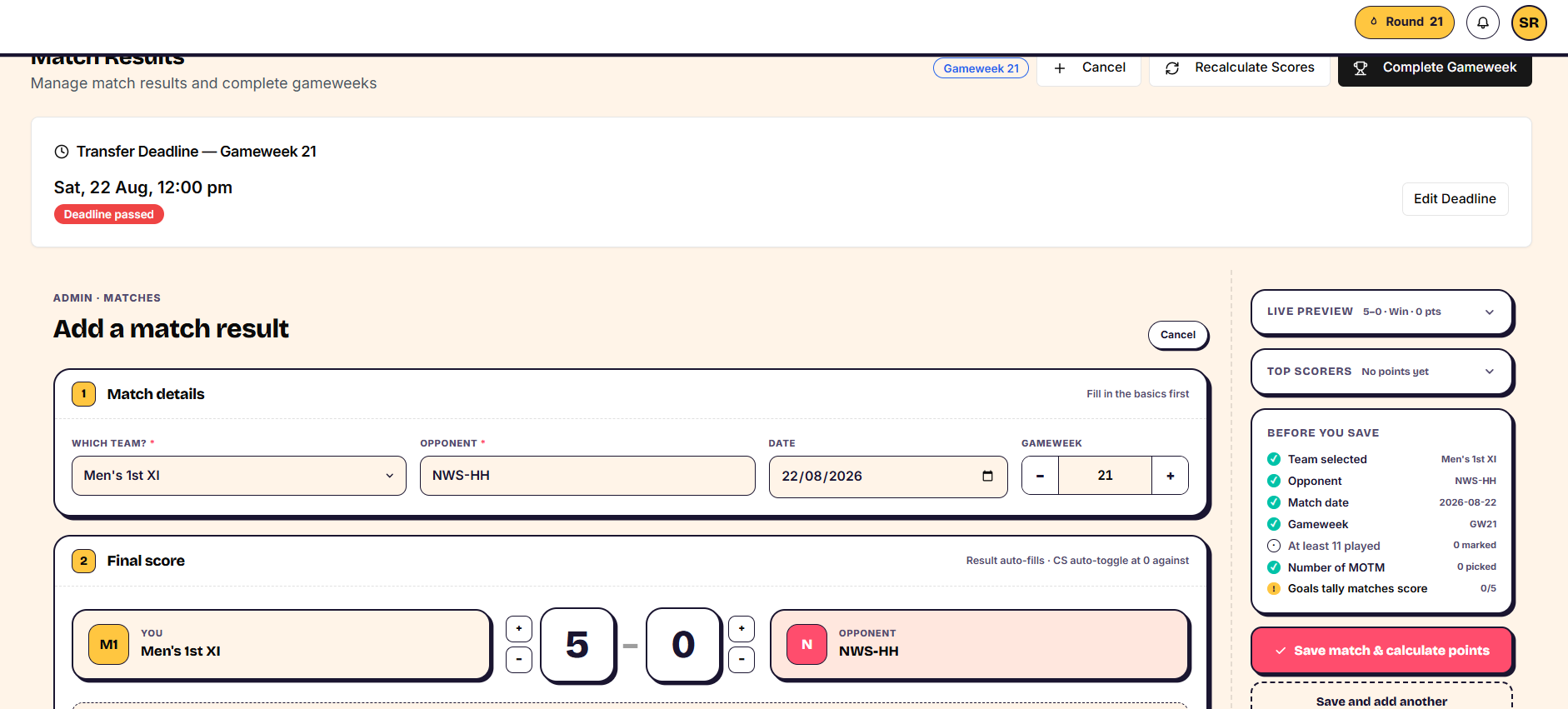Open the Which Team dropdown

[239, 476]
